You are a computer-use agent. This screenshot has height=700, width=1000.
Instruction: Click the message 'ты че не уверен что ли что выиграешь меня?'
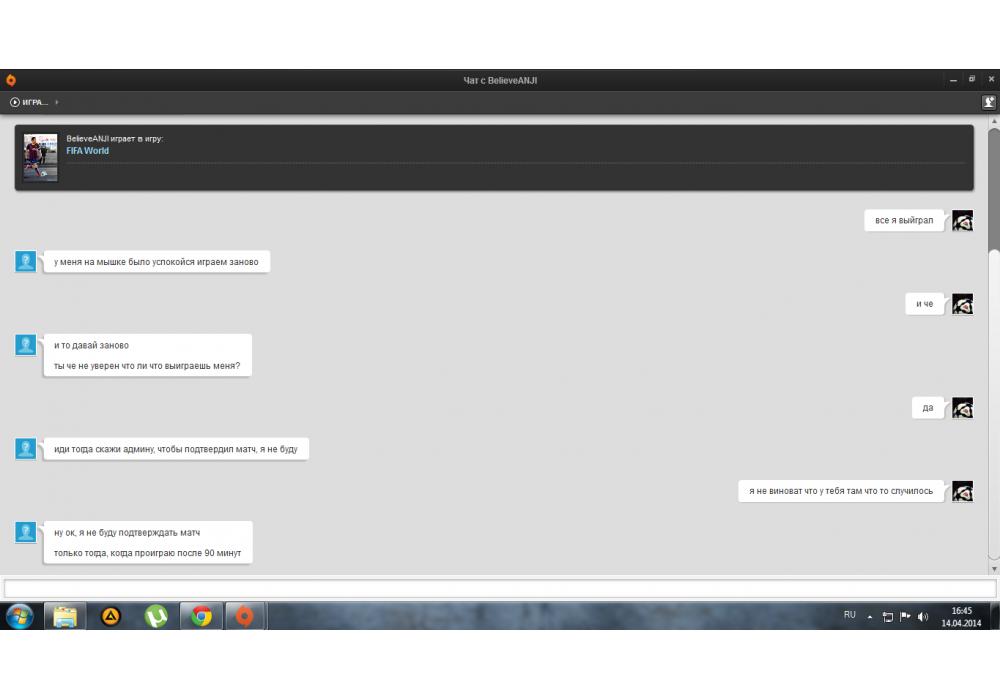point(147,366)
